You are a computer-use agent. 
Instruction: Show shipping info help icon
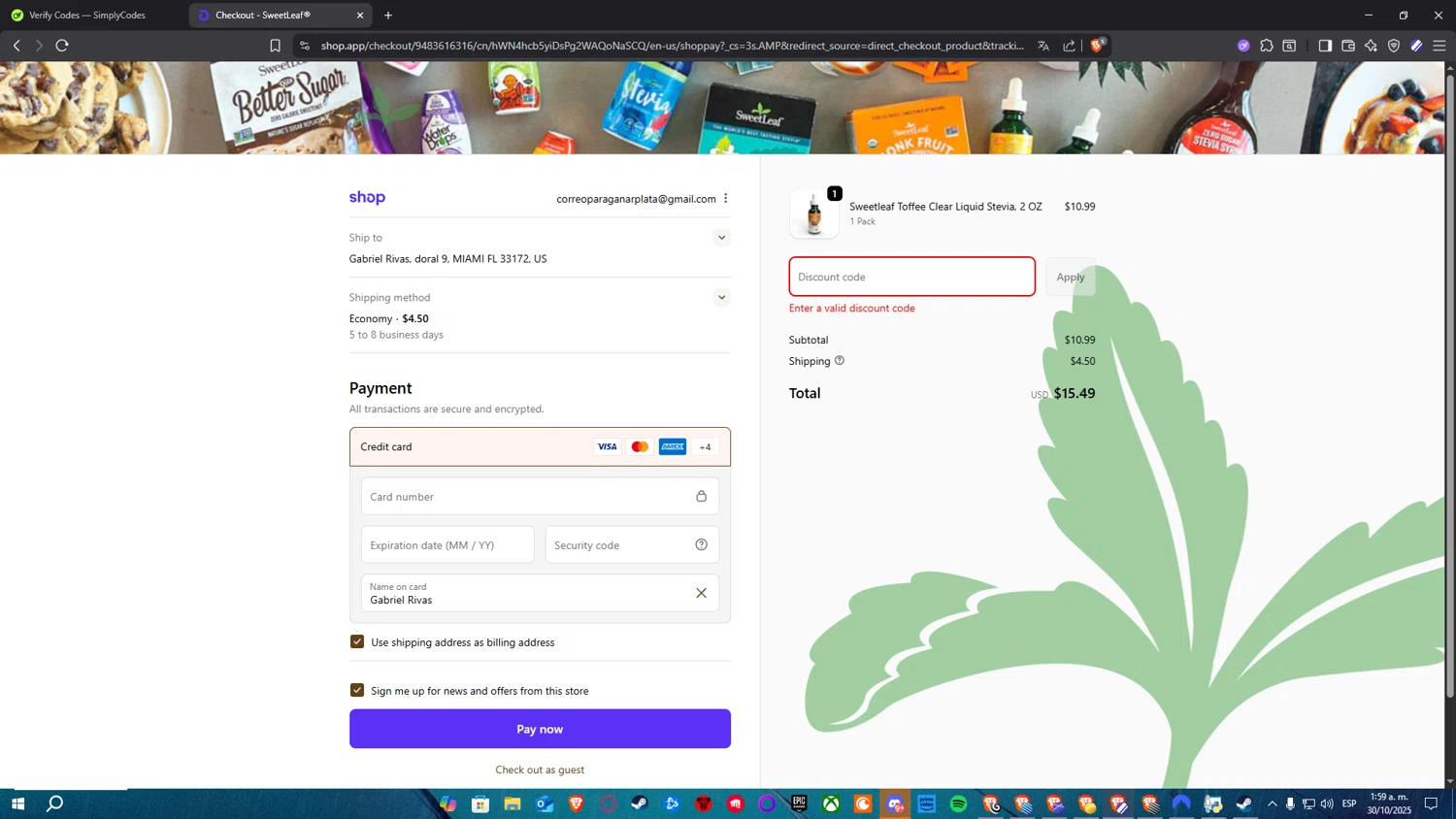click(840, 361)
